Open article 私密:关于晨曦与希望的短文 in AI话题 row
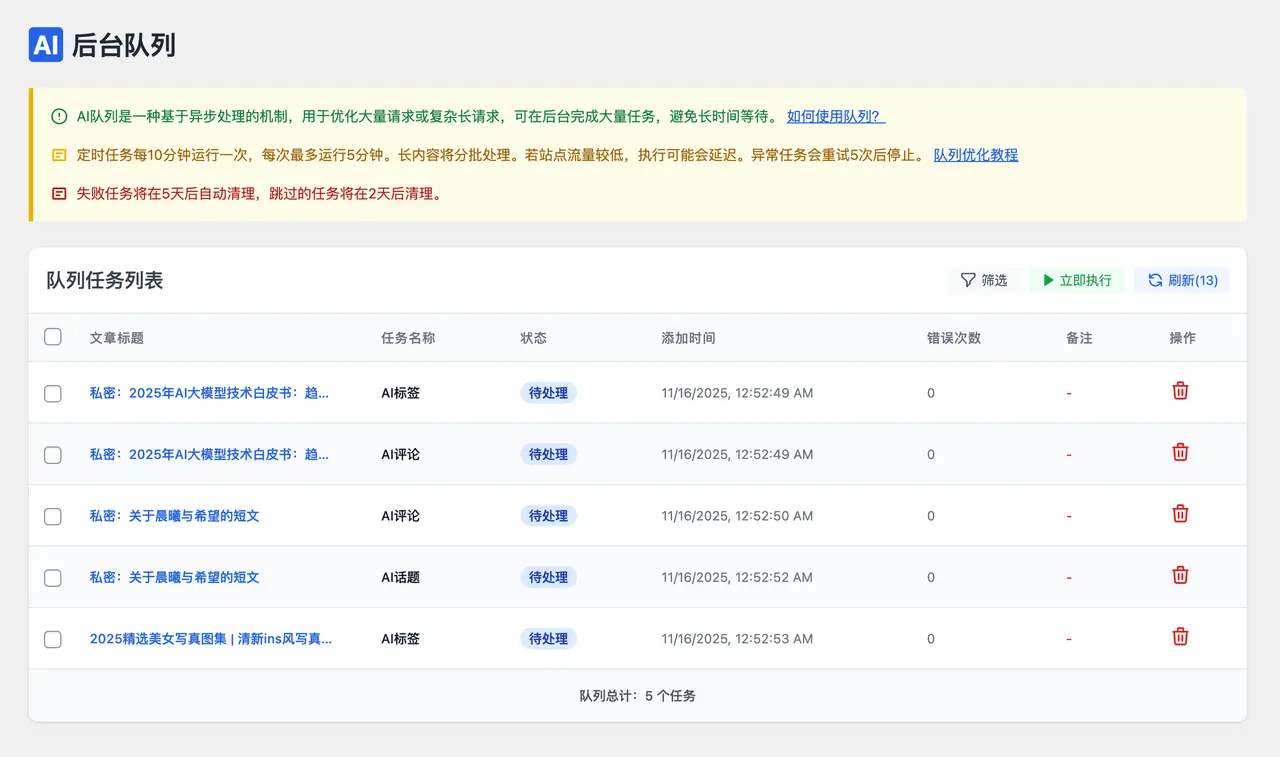The width and height of the screenshot is (1280, 757). point(174,578)
